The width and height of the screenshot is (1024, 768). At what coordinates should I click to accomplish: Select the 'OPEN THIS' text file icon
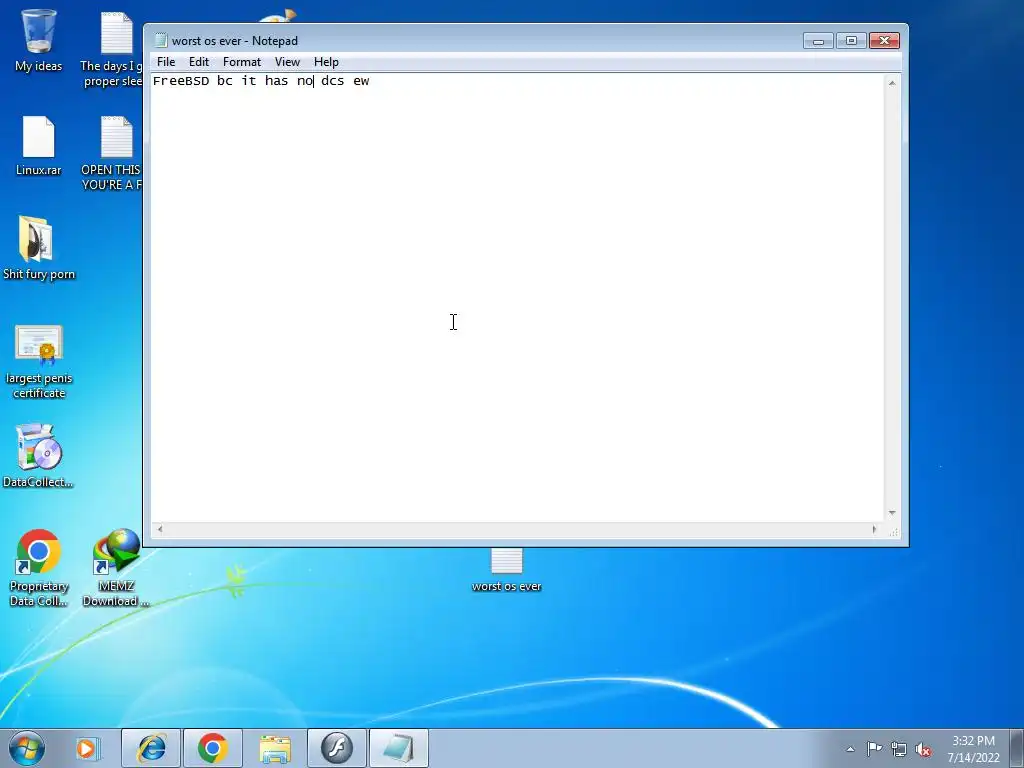(112, 153)
